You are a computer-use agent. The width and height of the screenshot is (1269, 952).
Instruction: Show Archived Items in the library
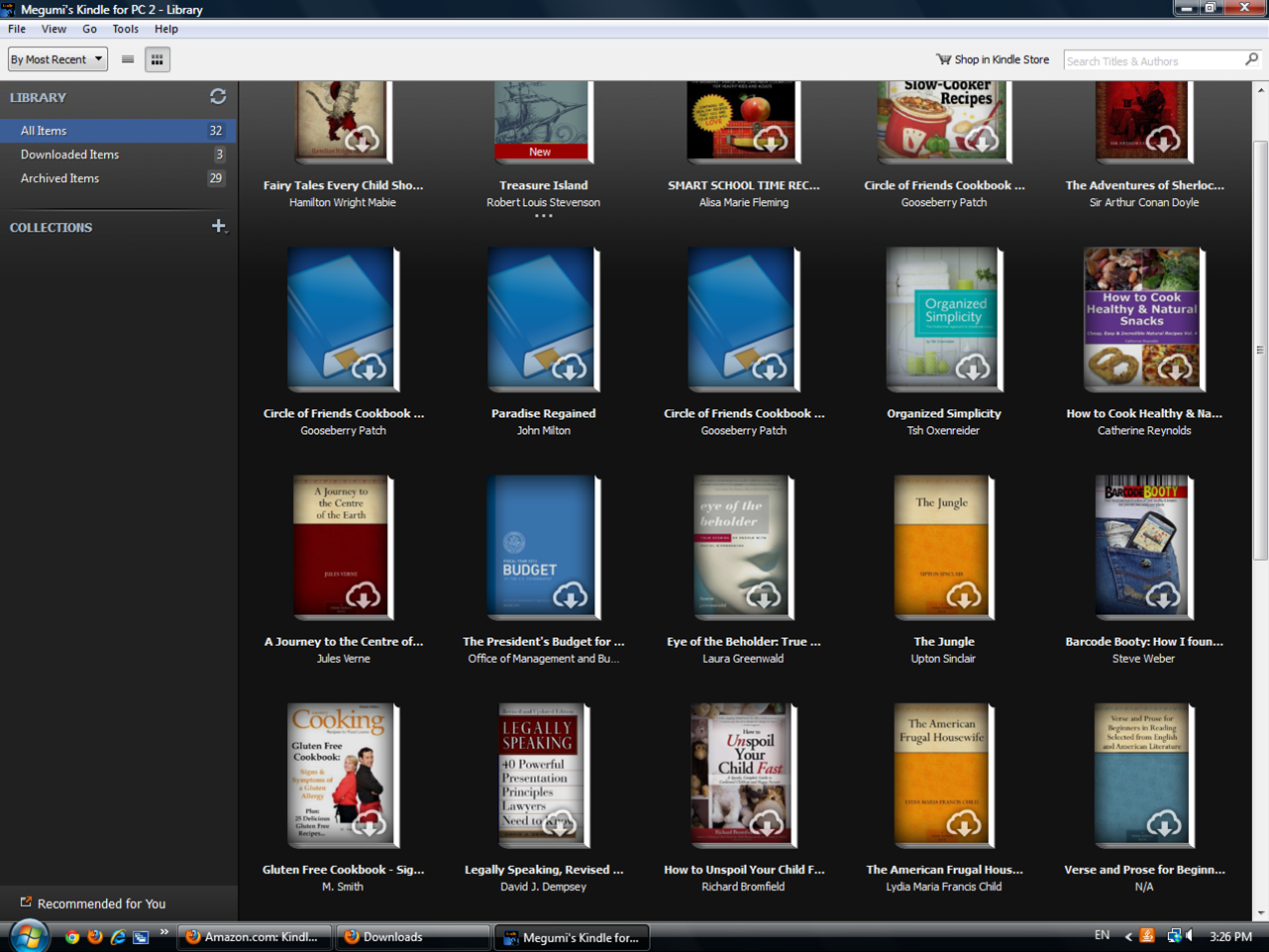pyautogui.click(x=118, y=178)
